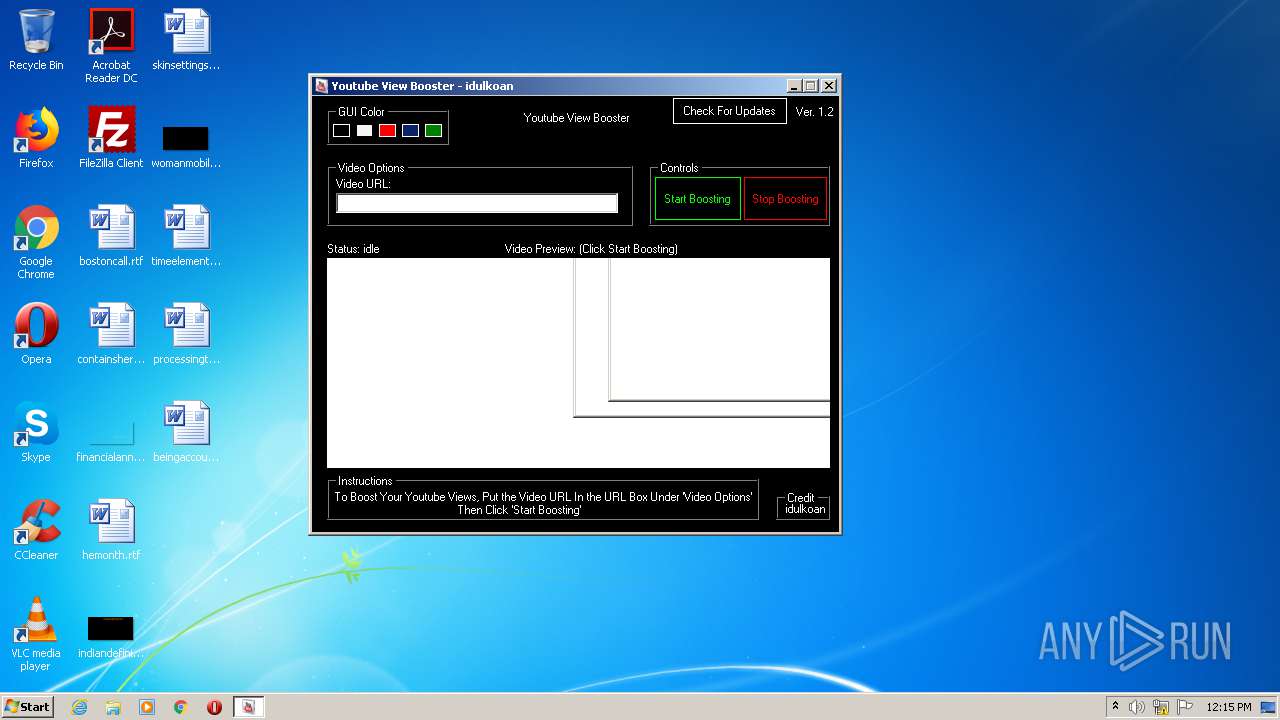Click the 12:15 PM taskbar clock
The image size is (1280, 720).
(x=1228, y=707)
